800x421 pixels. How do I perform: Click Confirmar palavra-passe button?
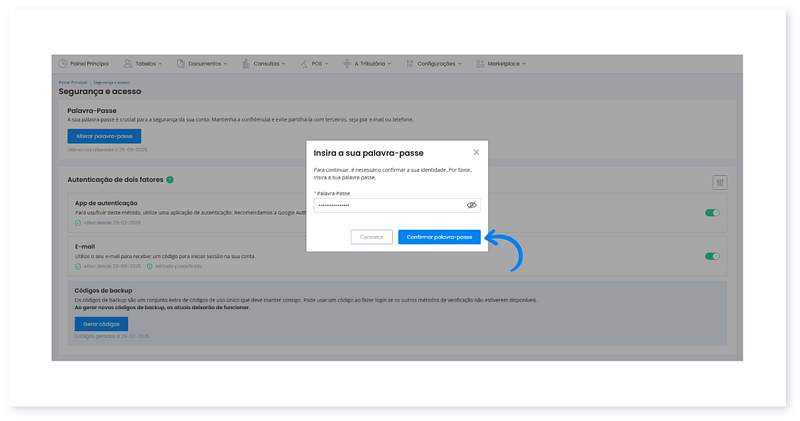click(x=439, y=237)
